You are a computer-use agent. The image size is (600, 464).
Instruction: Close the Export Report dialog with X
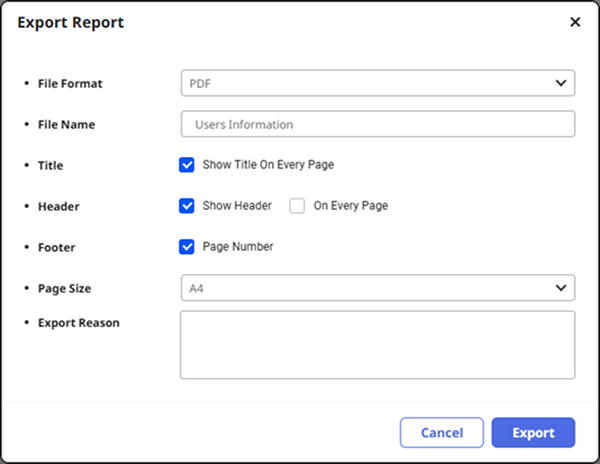(x=575, y=22)
